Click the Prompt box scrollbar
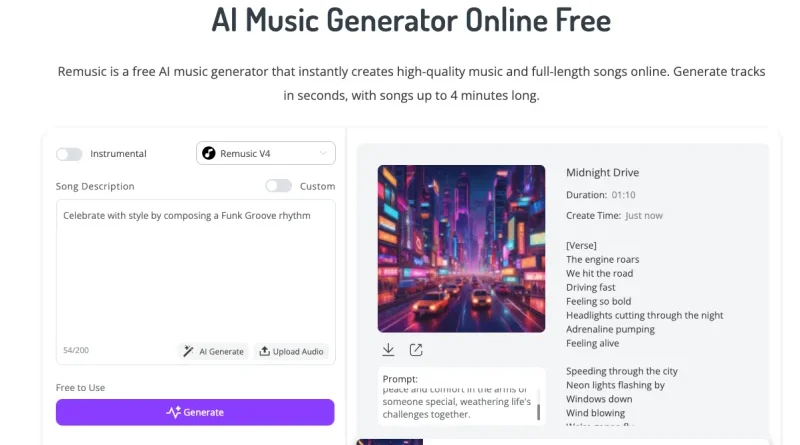 (x=538, y=410)
